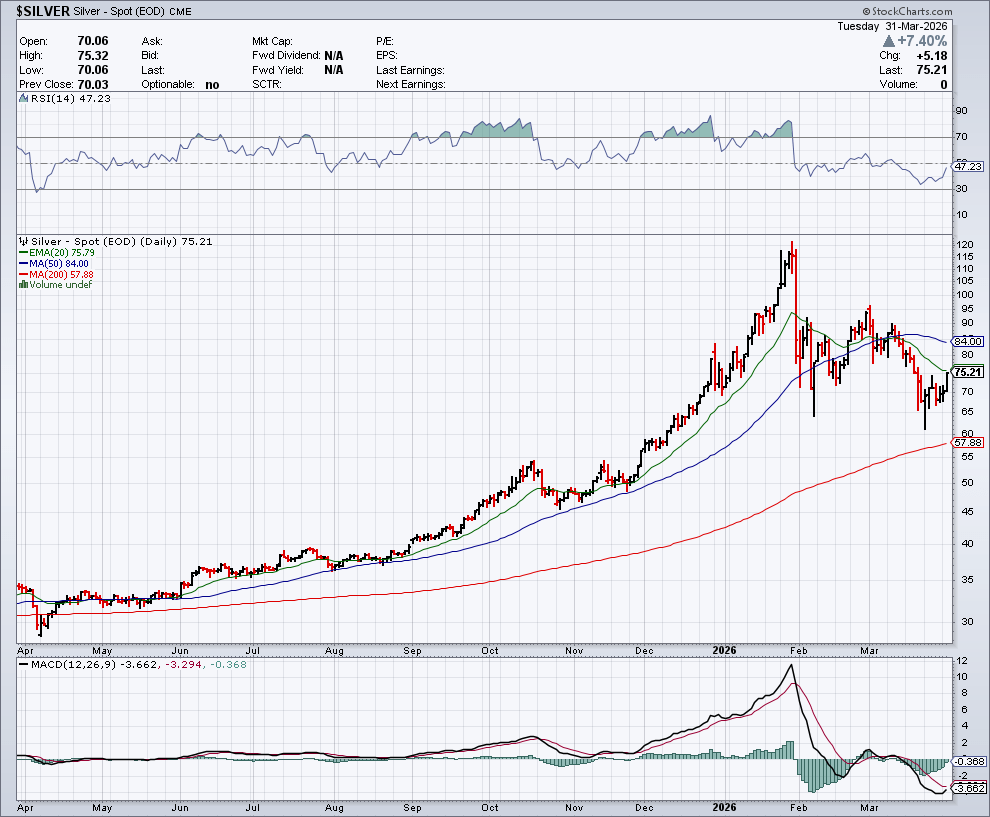Click the 47.23 RSI axis value tag
This screenshot has width=990, height=817.
(x=966, y=166)
